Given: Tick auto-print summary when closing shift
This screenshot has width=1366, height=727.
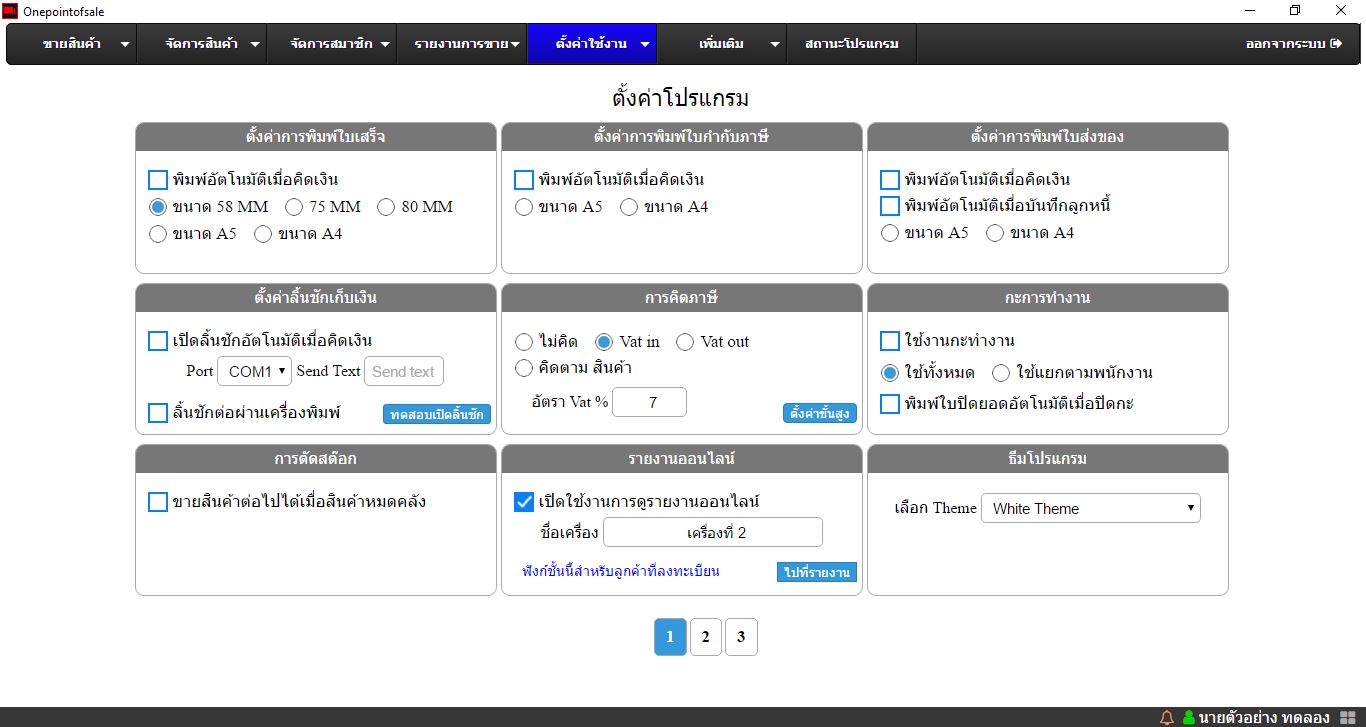Looking at the screenshot, I should (890, 404).
